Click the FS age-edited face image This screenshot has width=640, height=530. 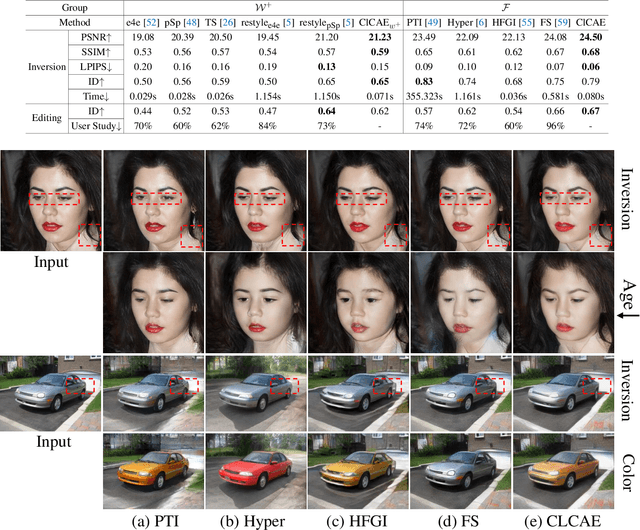[460, 300]
